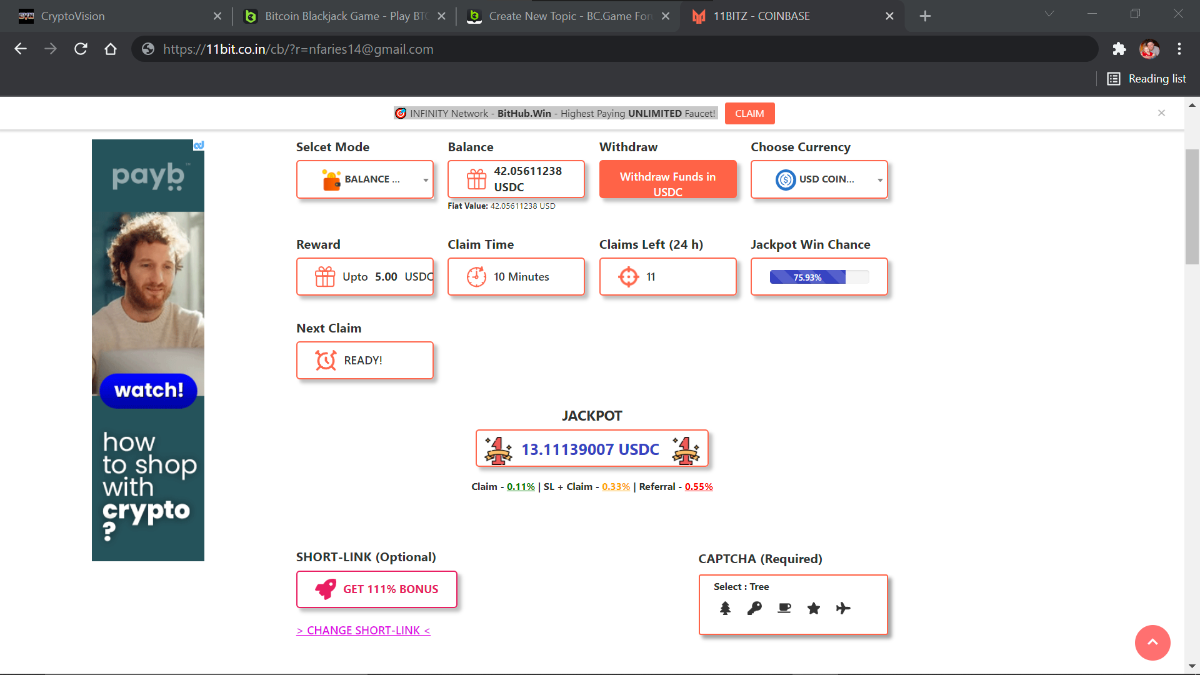Open the browser extensions puzzle icon
The height and width of the screenshot is (675, 1200).
(1118, 49)
